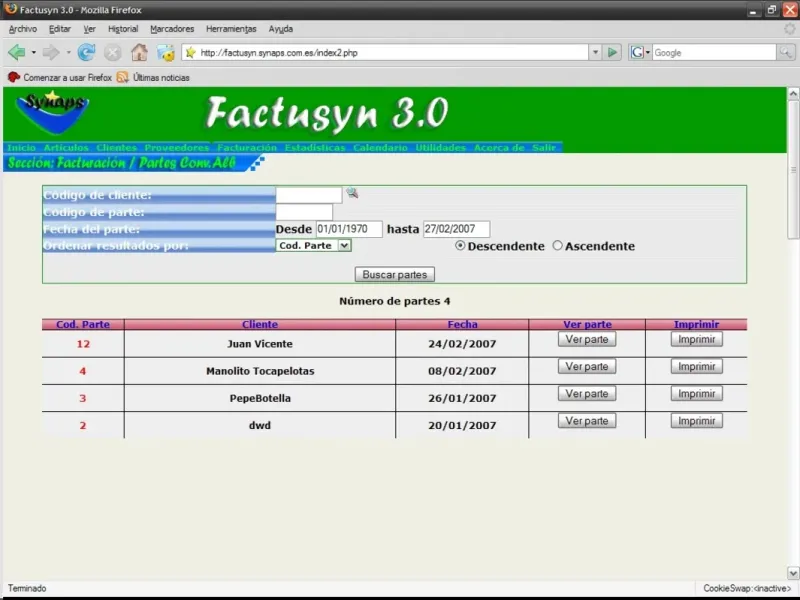This screenshot has height=600, width=800.
Task: Open the client search magnifier icon
Action: [x=352, y=193]
